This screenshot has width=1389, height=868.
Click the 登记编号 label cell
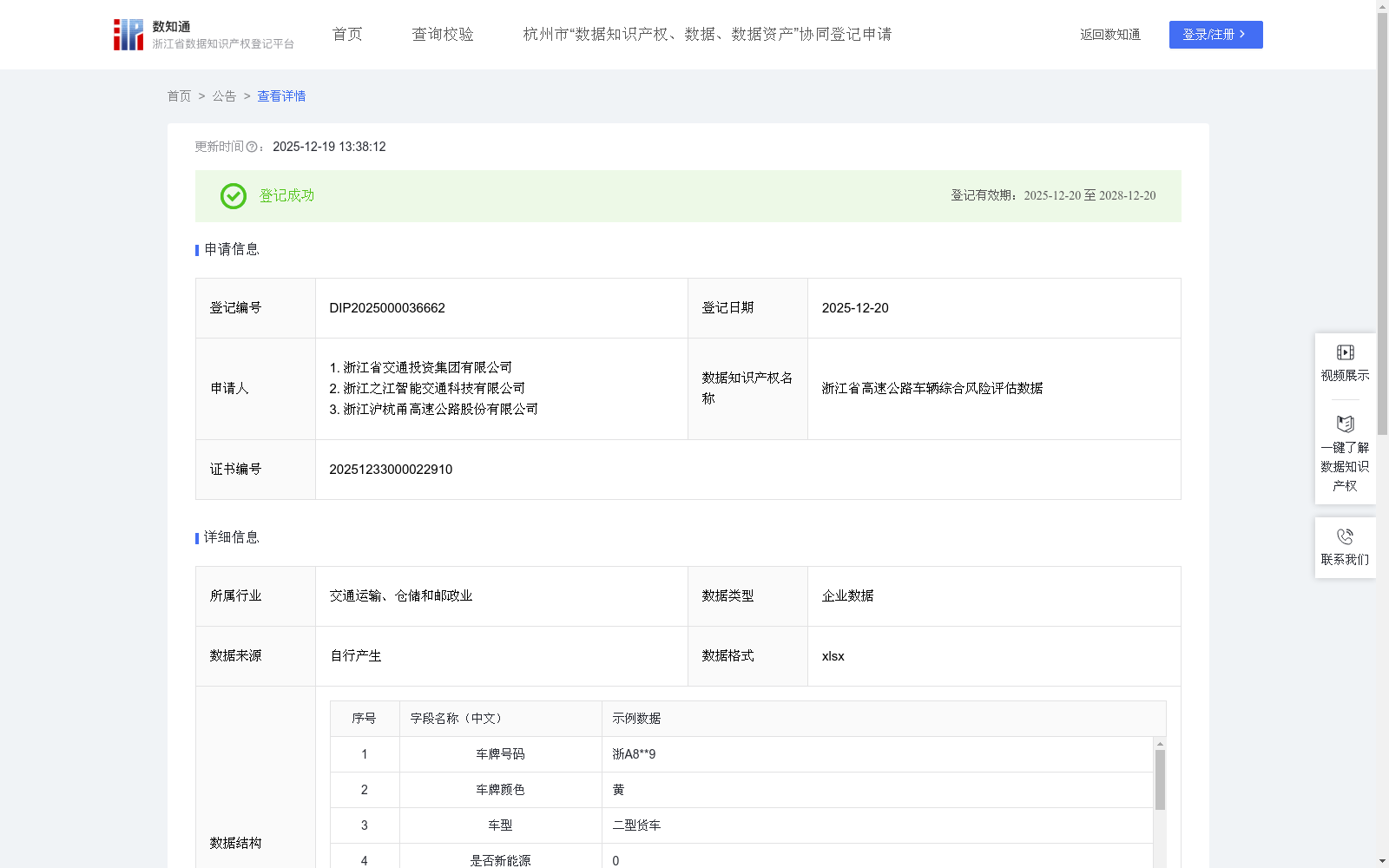pyautogui.click(x=255, y=308)
